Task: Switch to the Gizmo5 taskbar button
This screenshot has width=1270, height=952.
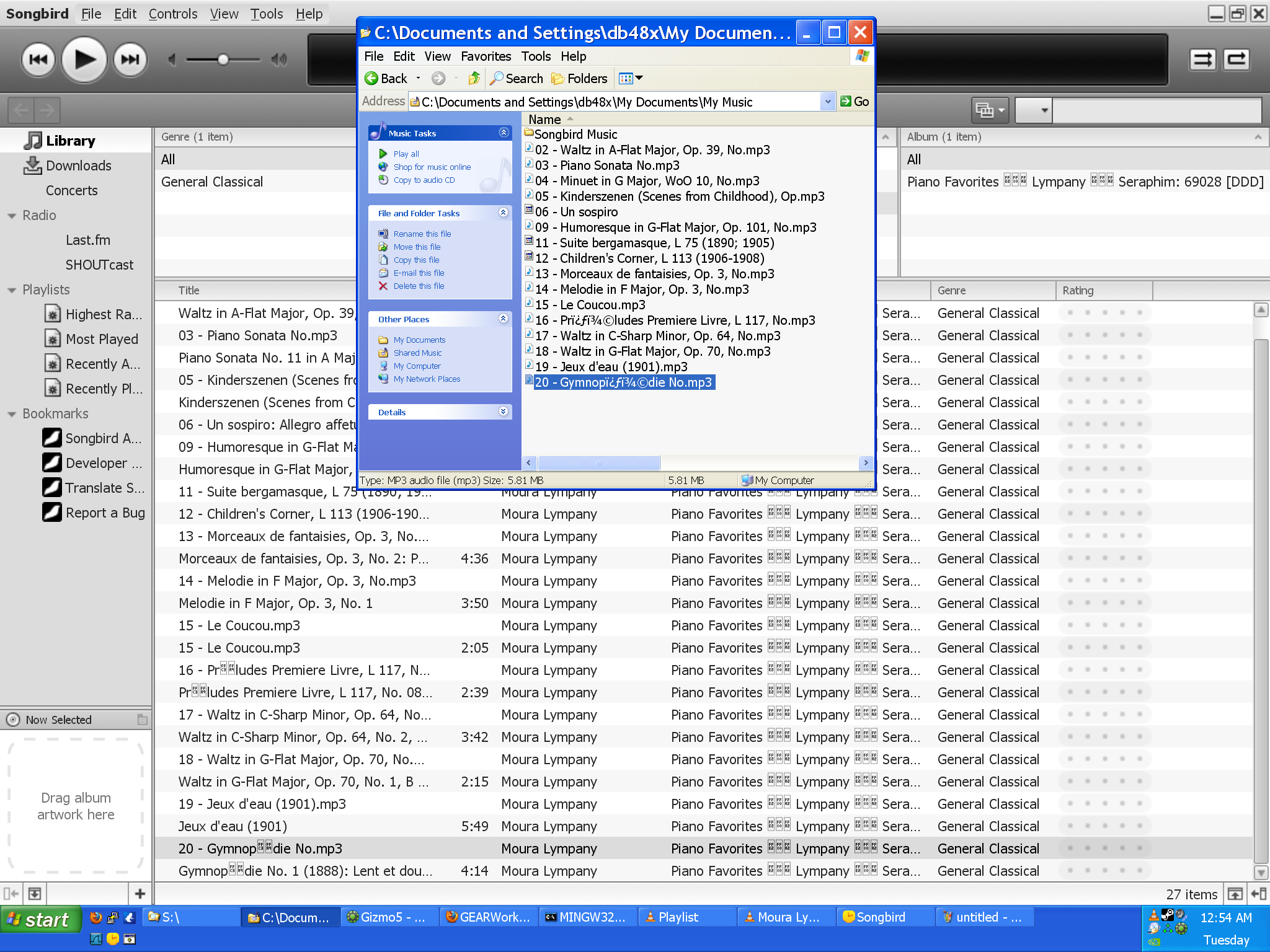Action: click(x=389, y=917)
